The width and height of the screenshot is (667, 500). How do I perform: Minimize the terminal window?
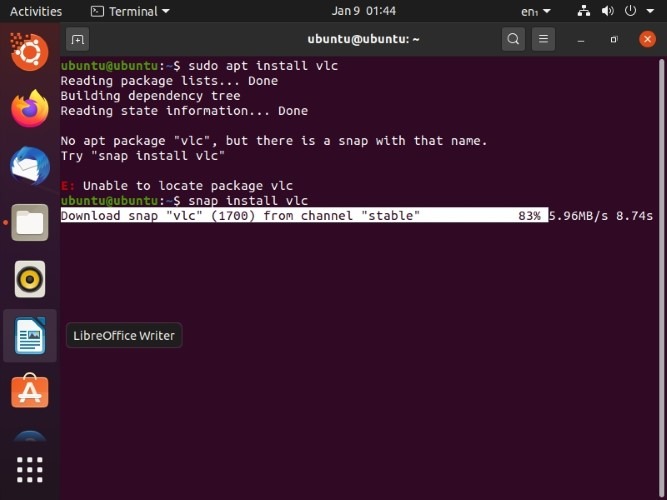click(581, 40)
